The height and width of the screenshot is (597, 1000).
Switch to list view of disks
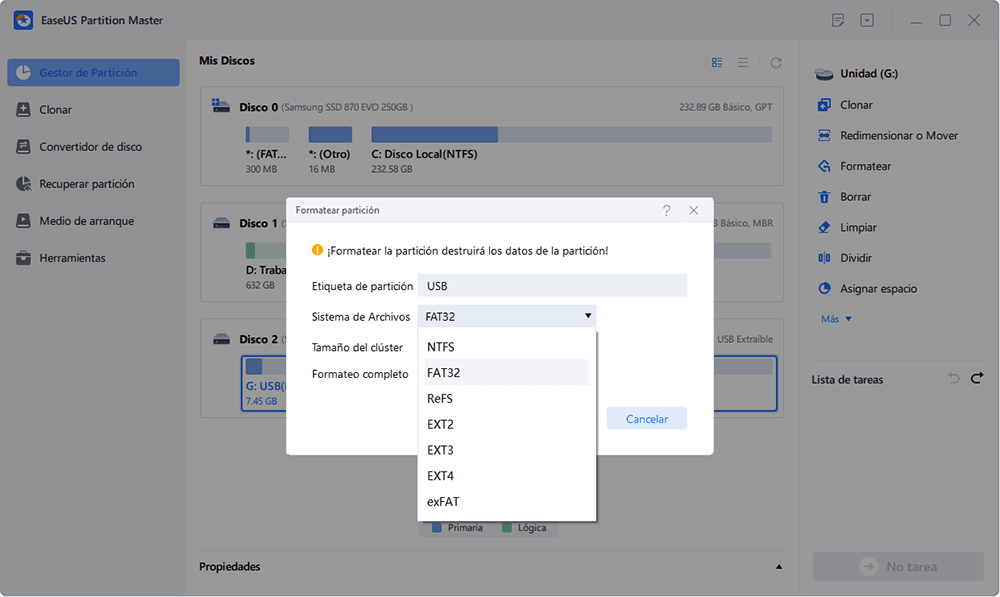(743, 63)
